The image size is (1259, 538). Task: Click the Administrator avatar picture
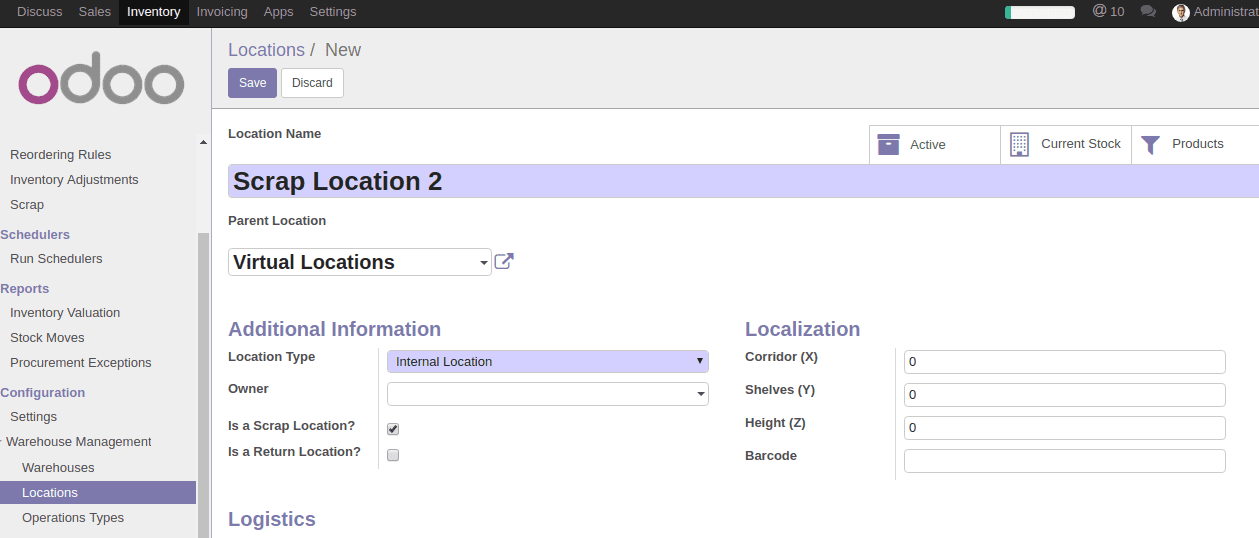(x=1181, y=12)
